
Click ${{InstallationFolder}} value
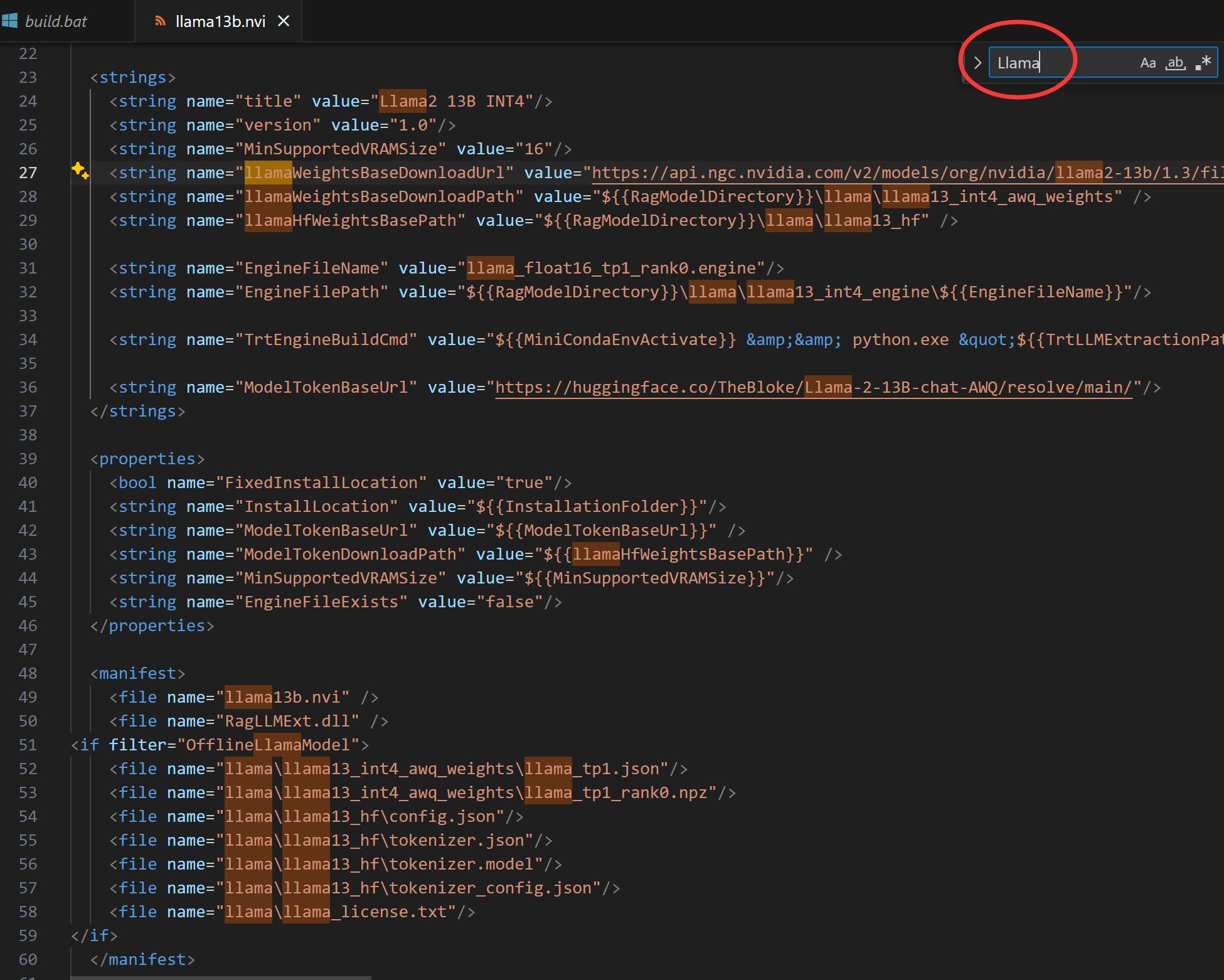587,506
